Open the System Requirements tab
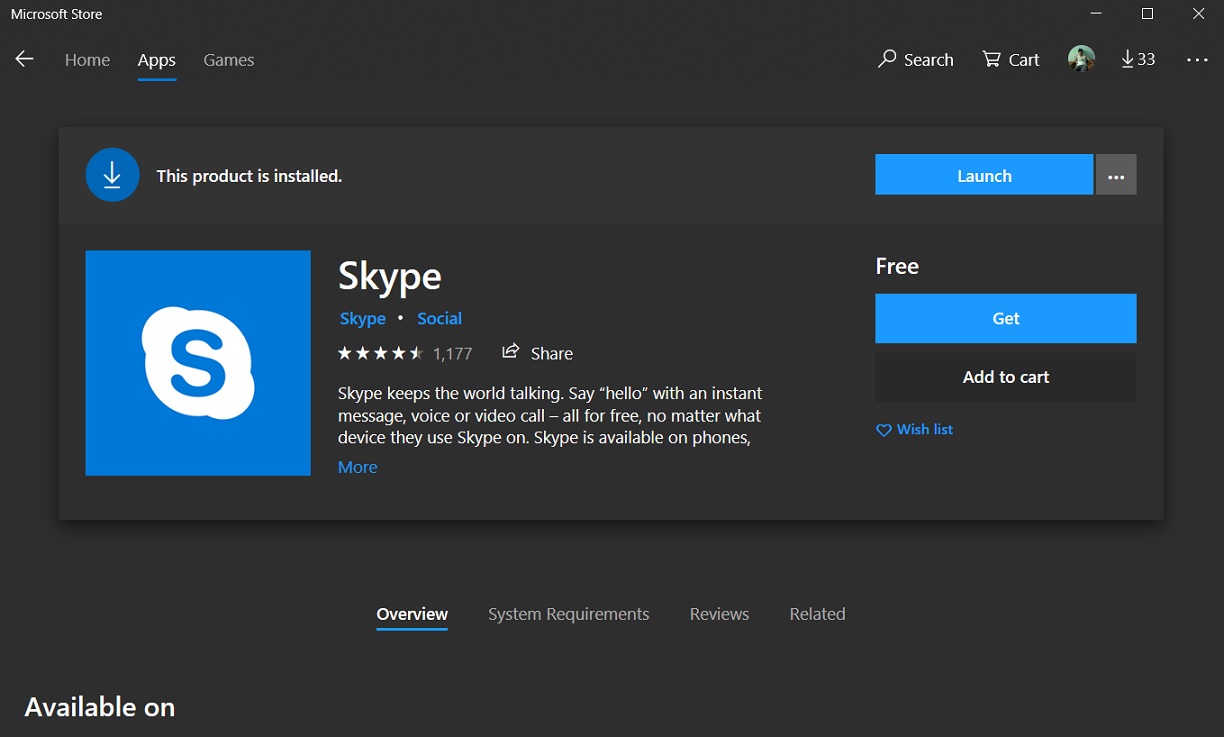The image size is (1224, 737). click(x=568, y=613)
